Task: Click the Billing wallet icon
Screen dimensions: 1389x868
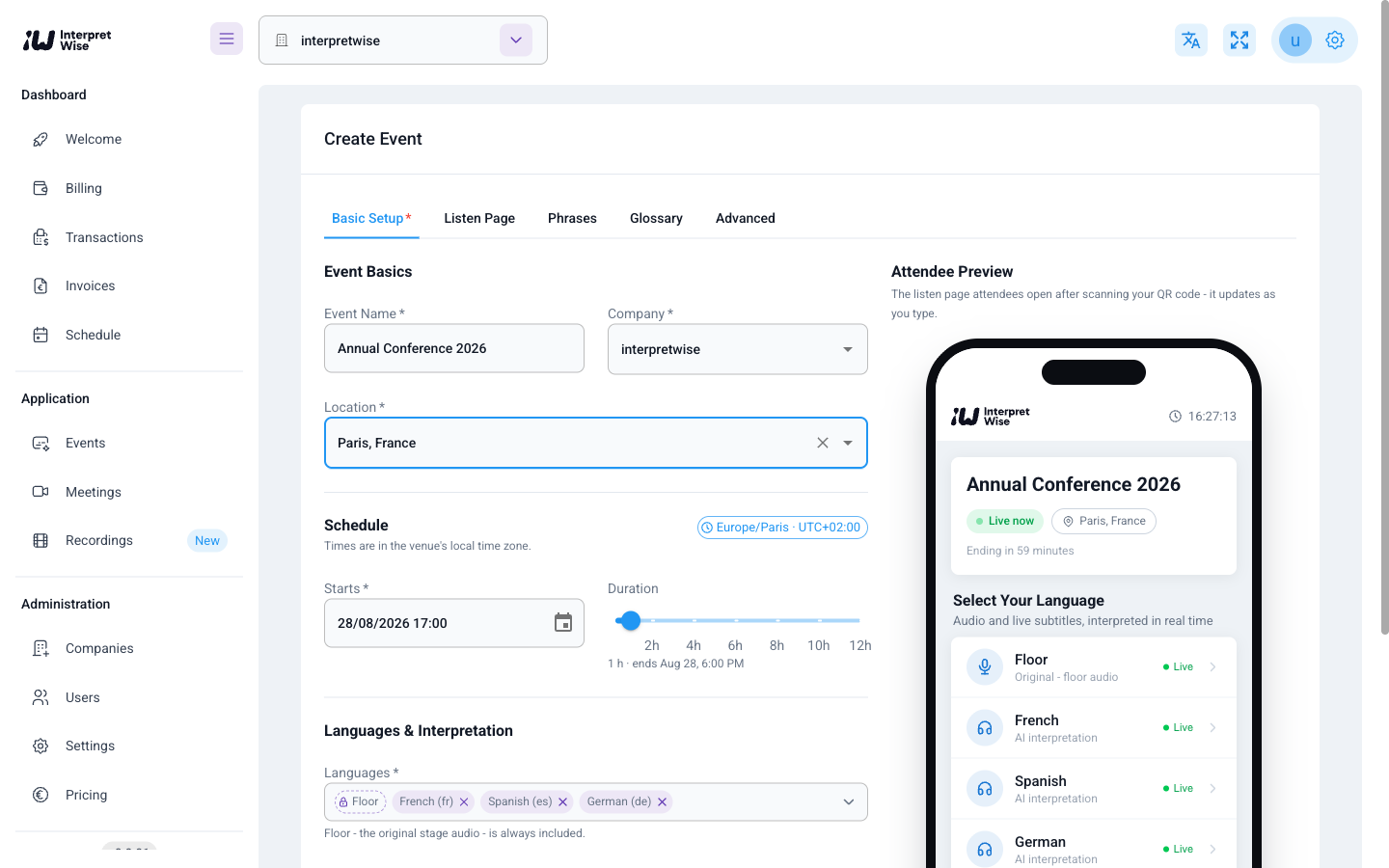Action: 41,188
